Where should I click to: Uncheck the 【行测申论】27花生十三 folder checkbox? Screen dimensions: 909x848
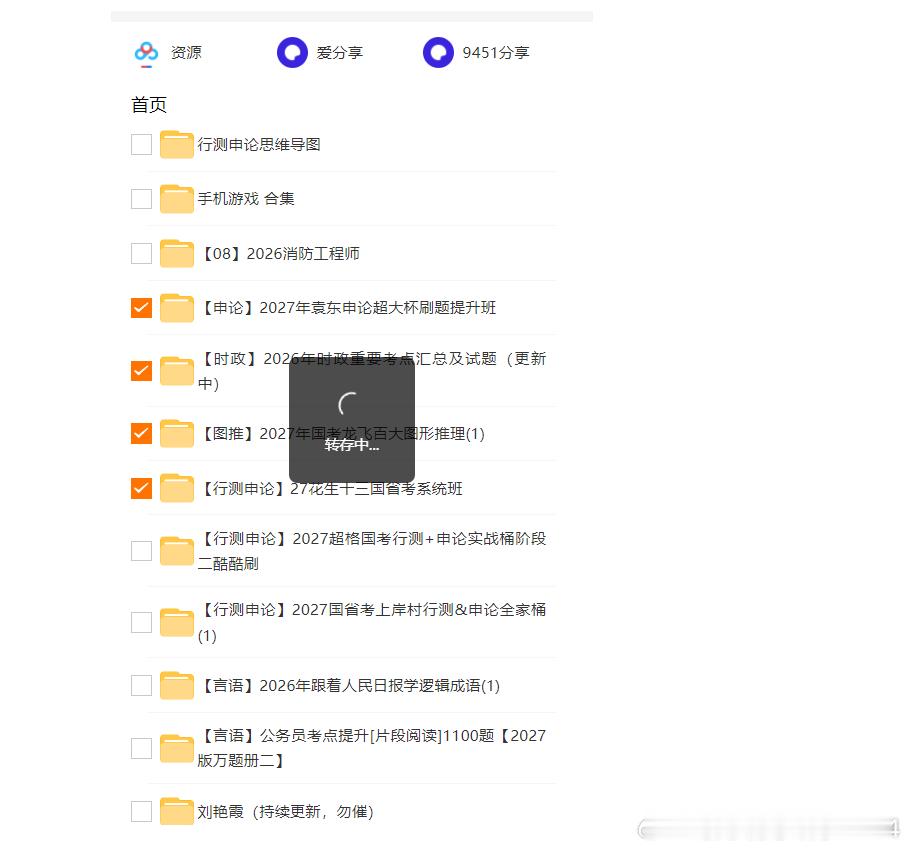[141, 488]
